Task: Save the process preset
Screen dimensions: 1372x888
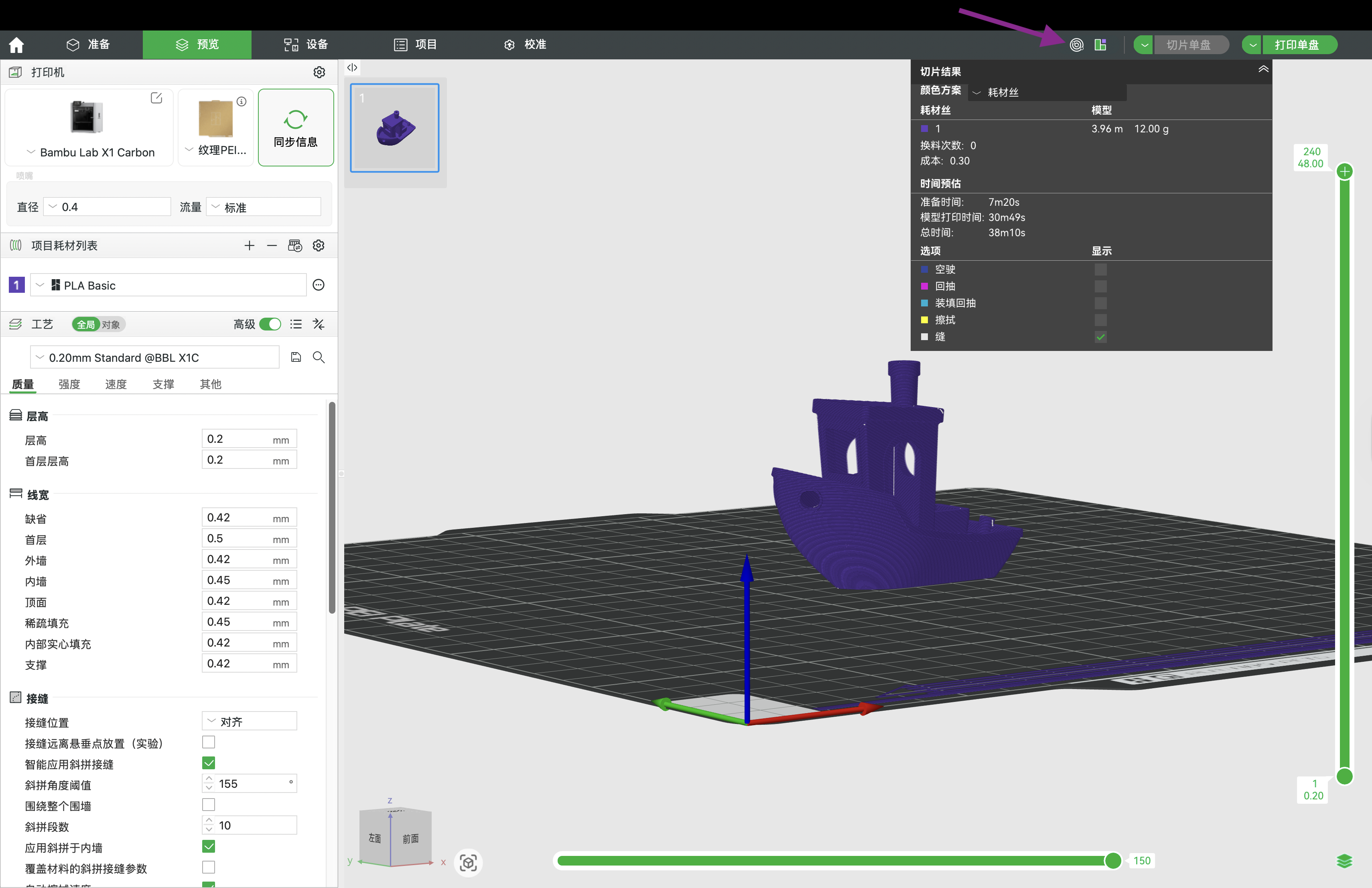Action: pyautogui.click(x=296, y=357)
